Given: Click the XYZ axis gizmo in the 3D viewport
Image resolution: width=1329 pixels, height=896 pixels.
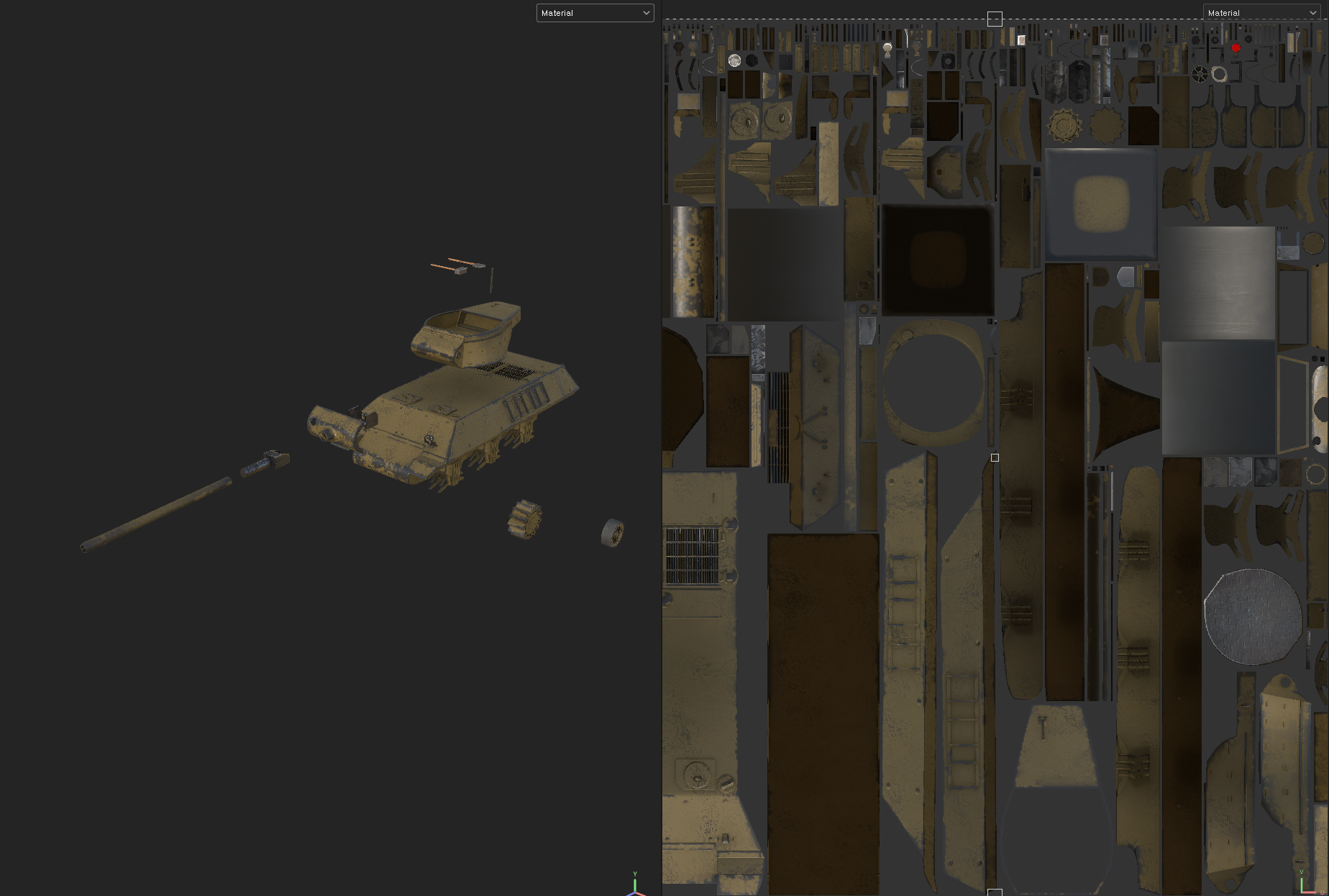Looking at the screenshot, I should (635, 885).
